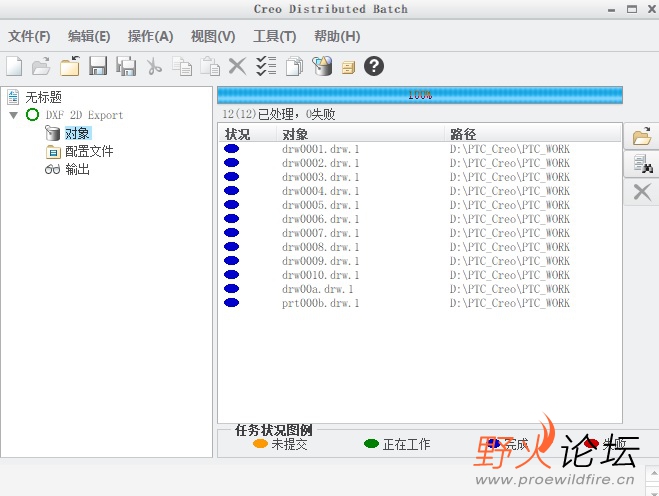Select the drw00a.drw.1 row
Viewport: 659px width, 496px height.
coord(420,289)
